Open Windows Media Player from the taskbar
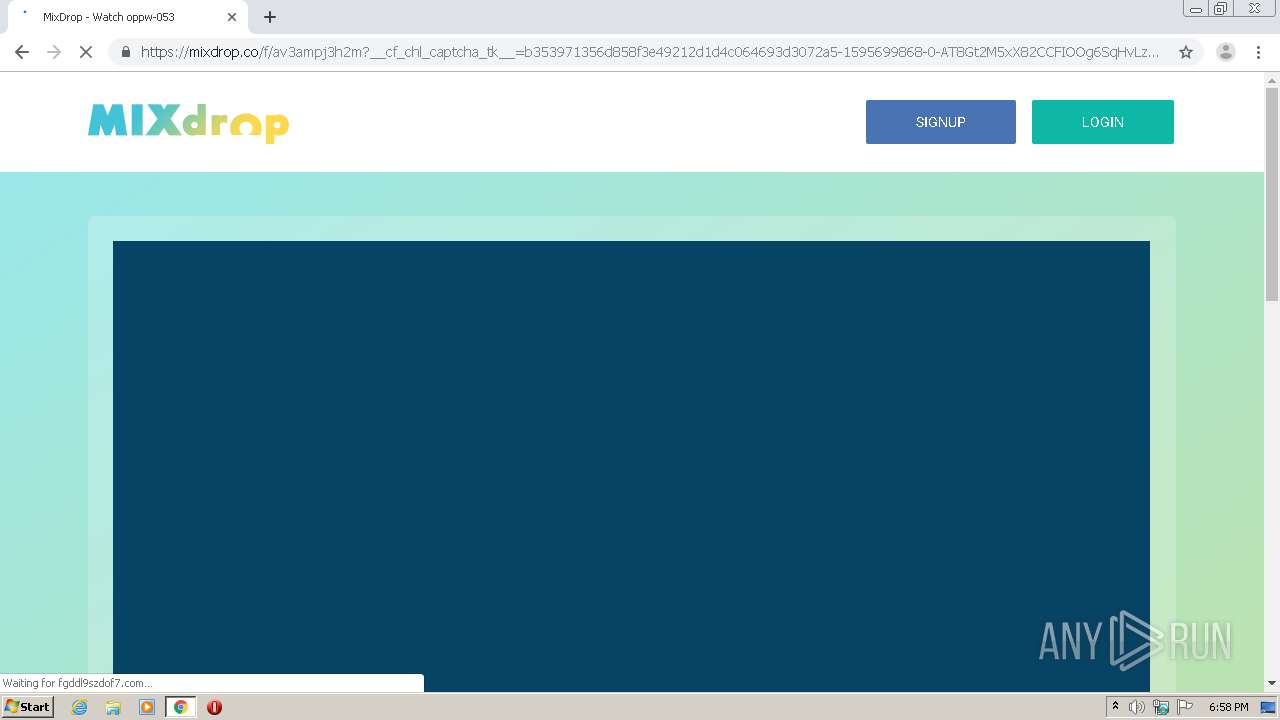The image size is (1280, 720). coord(147,707)
